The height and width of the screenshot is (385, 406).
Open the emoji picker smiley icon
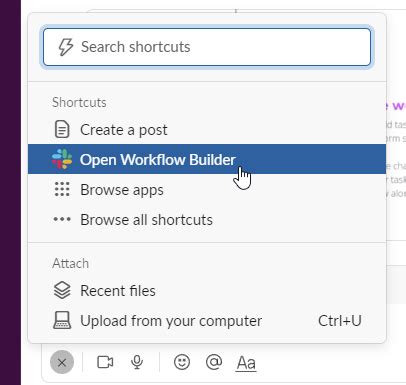click(x=182, y=362)
